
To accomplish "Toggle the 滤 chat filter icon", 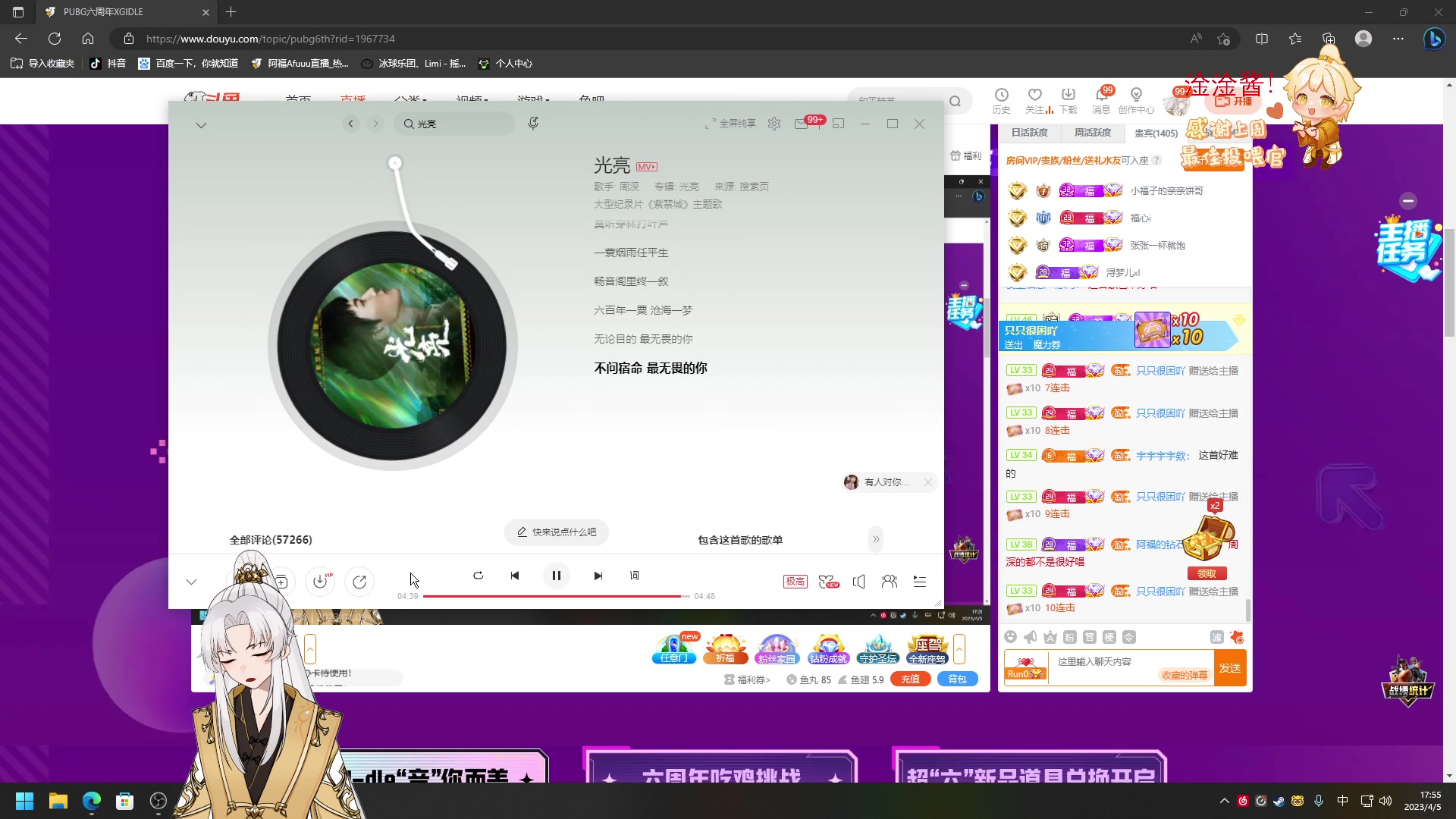I will 1216,637.
